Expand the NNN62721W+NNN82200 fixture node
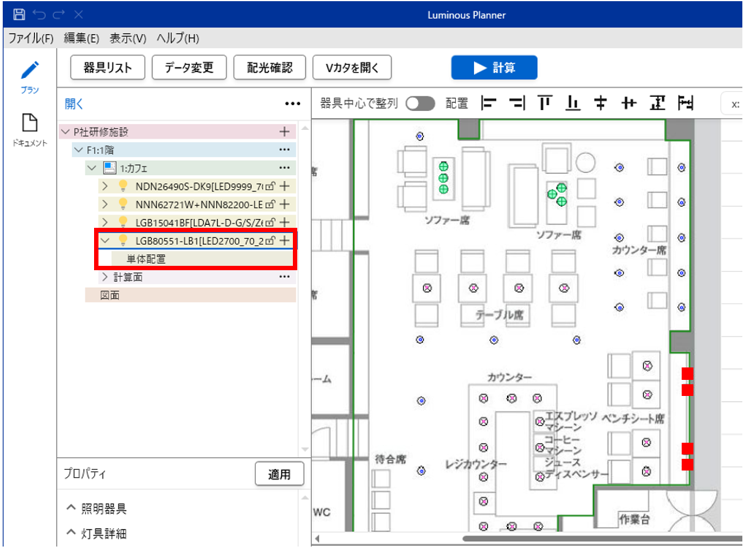 [105, 204]
